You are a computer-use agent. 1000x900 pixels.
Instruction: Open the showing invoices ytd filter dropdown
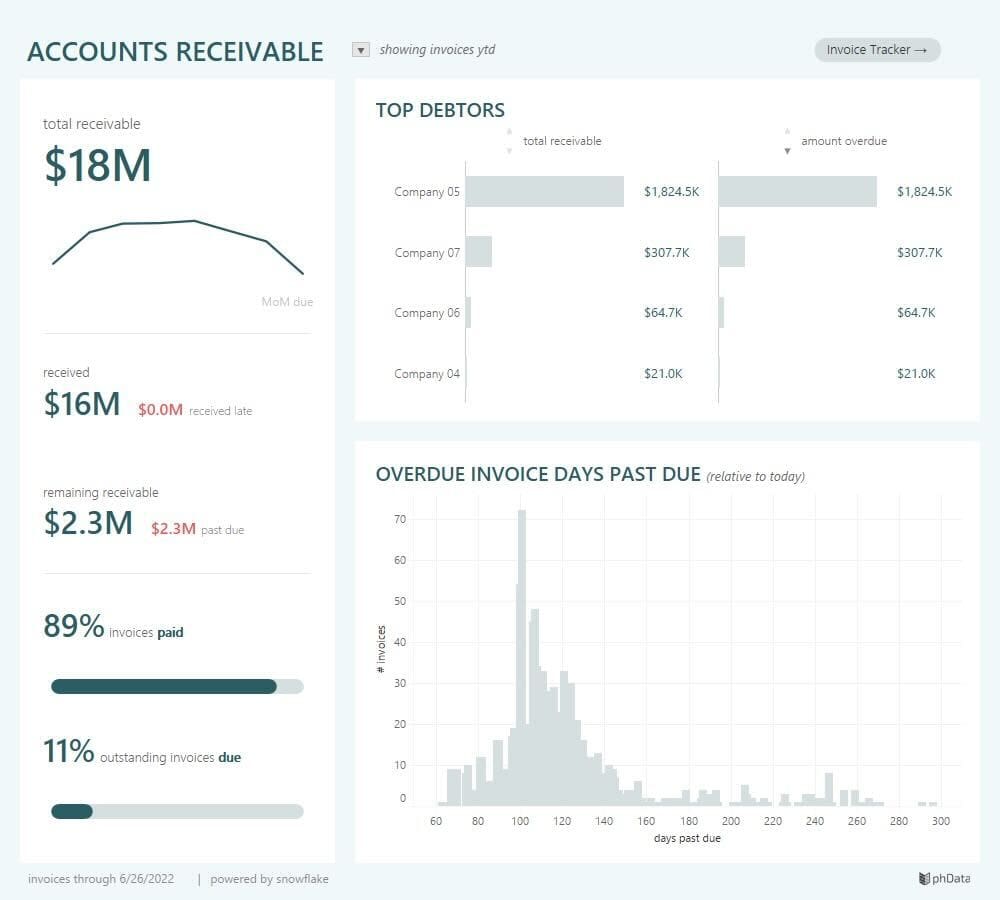360,48
